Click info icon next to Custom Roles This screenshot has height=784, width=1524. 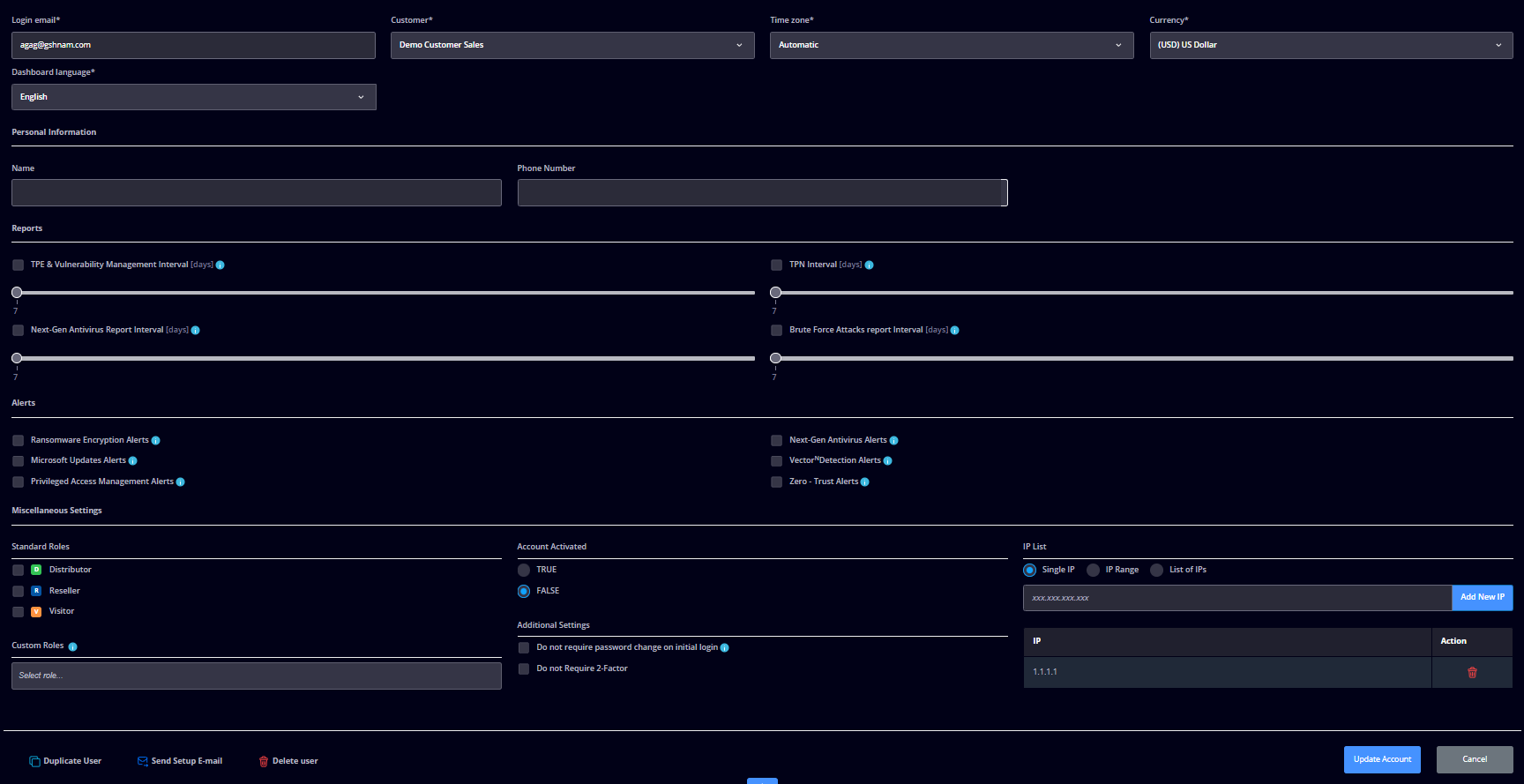(x=73, y=646)
